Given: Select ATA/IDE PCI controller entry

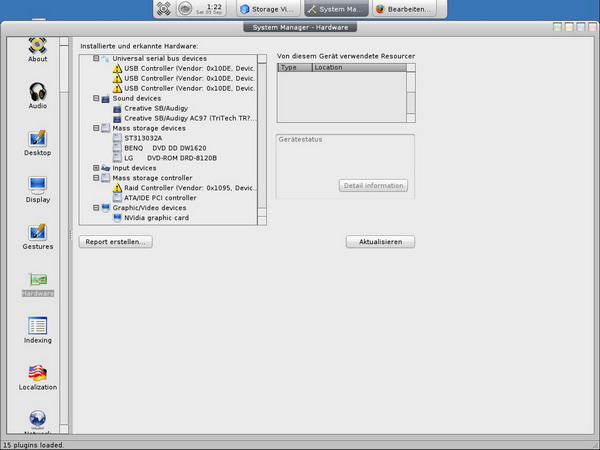Looking at the screenshot, I should [160, 198].
